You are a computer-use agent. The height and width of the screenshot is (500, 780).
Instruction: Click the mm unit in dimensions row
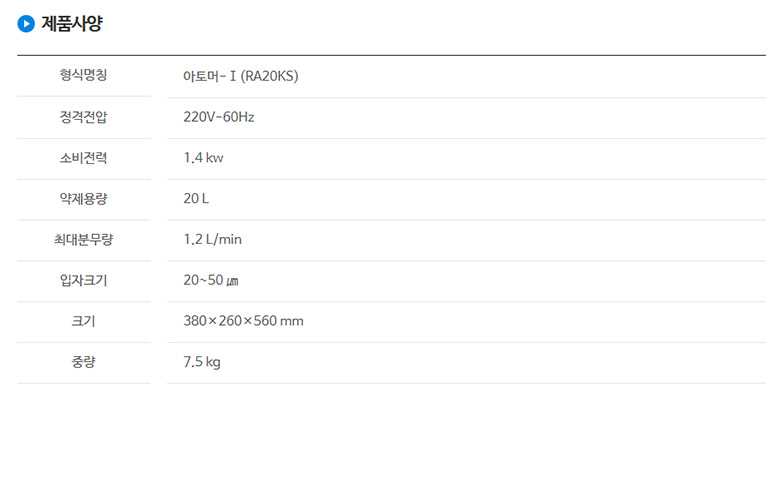point(292,321)
